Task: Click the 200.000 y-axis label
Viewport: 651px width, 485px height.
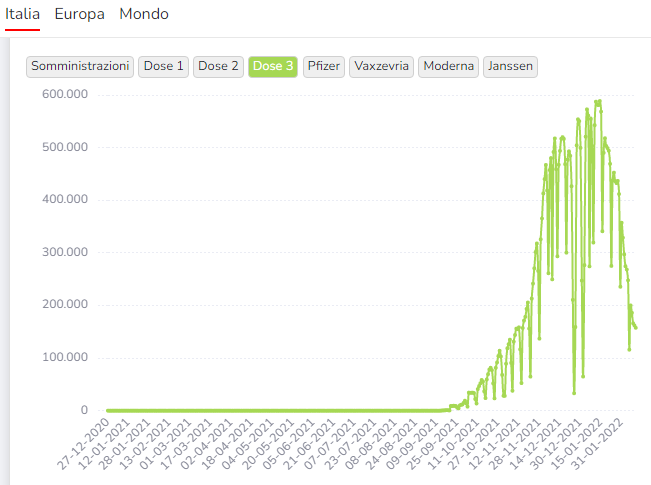Action: coord(65,304)
